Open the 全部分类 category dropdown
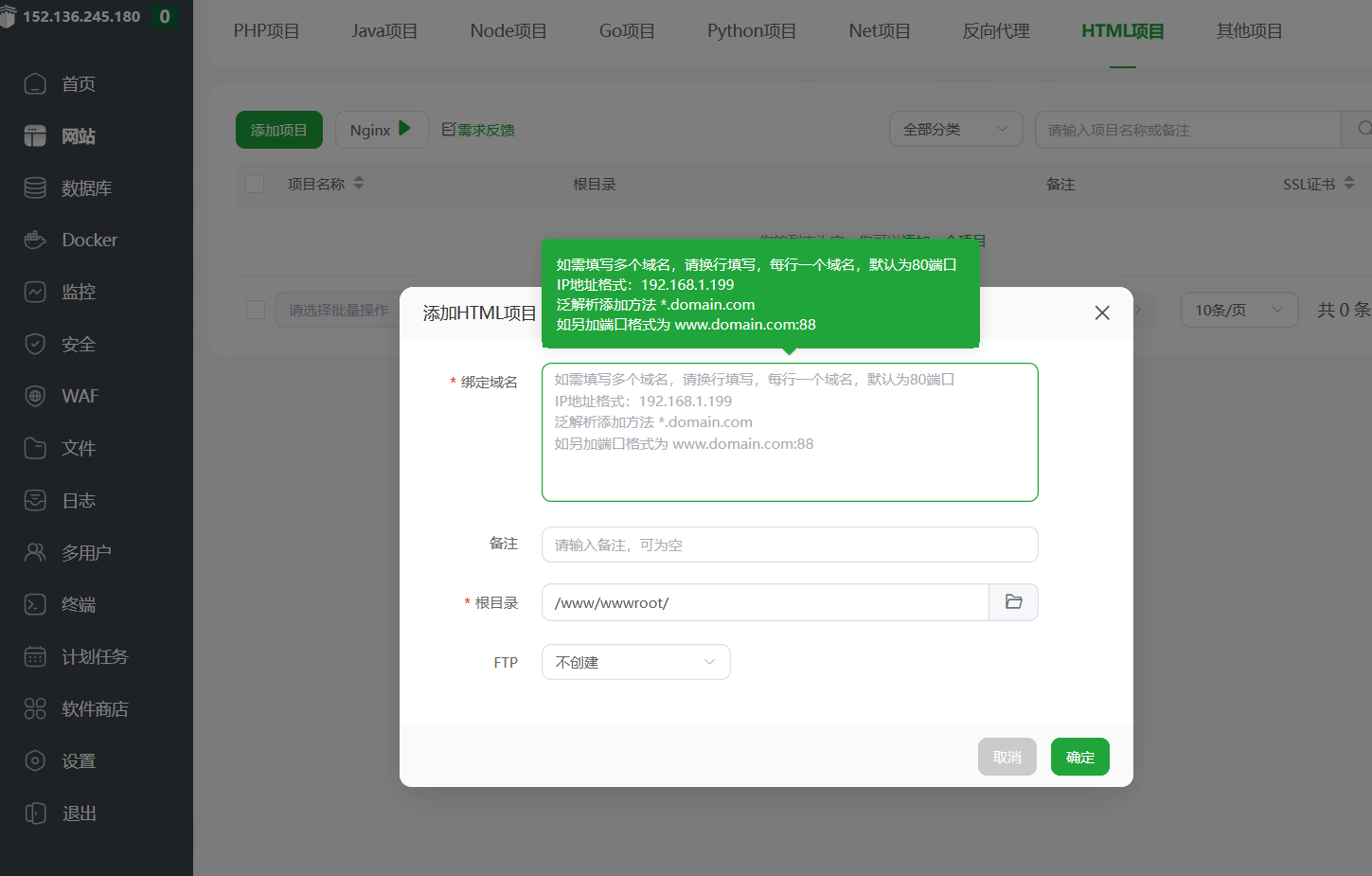The height and width of the screenshot is (876, 1372). (x=955, y=129)
